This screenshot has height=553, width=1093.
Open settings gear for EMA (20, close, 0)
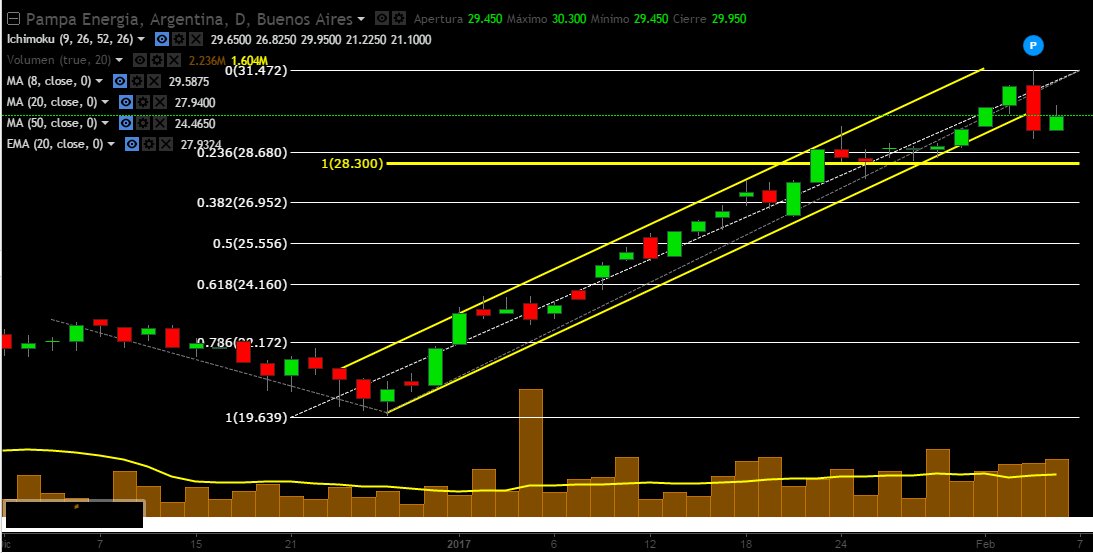148,144
